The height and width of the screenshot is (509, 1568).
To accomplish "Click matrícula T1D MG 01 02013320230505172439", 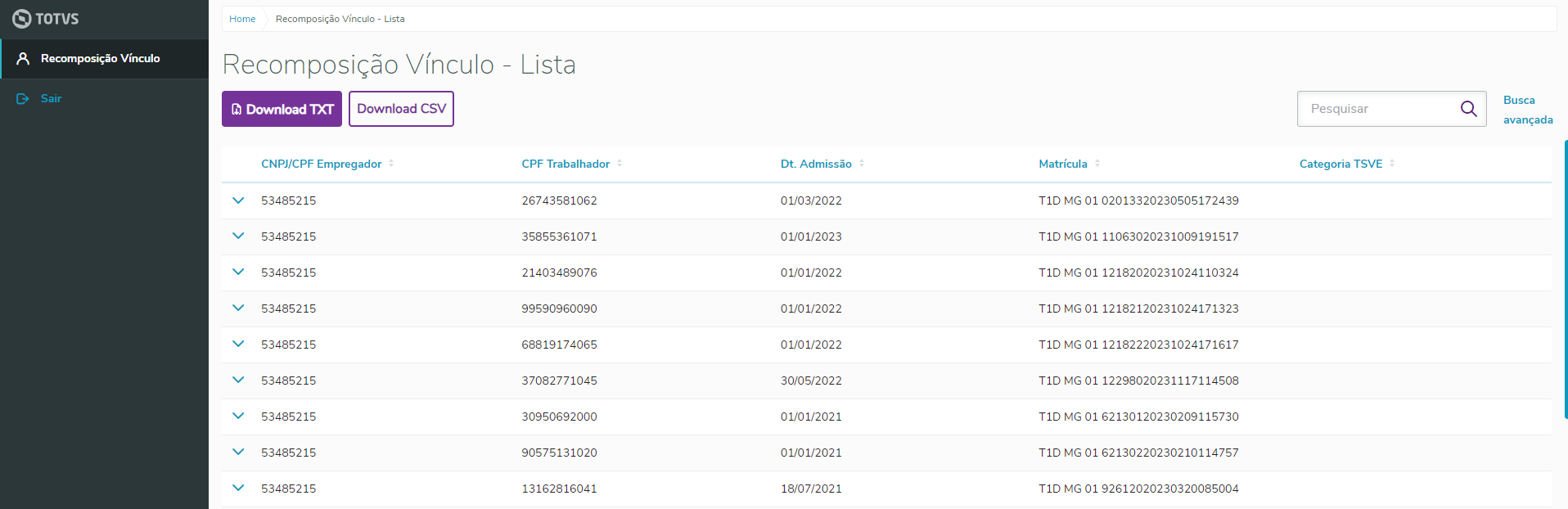I will [1138, 200].
